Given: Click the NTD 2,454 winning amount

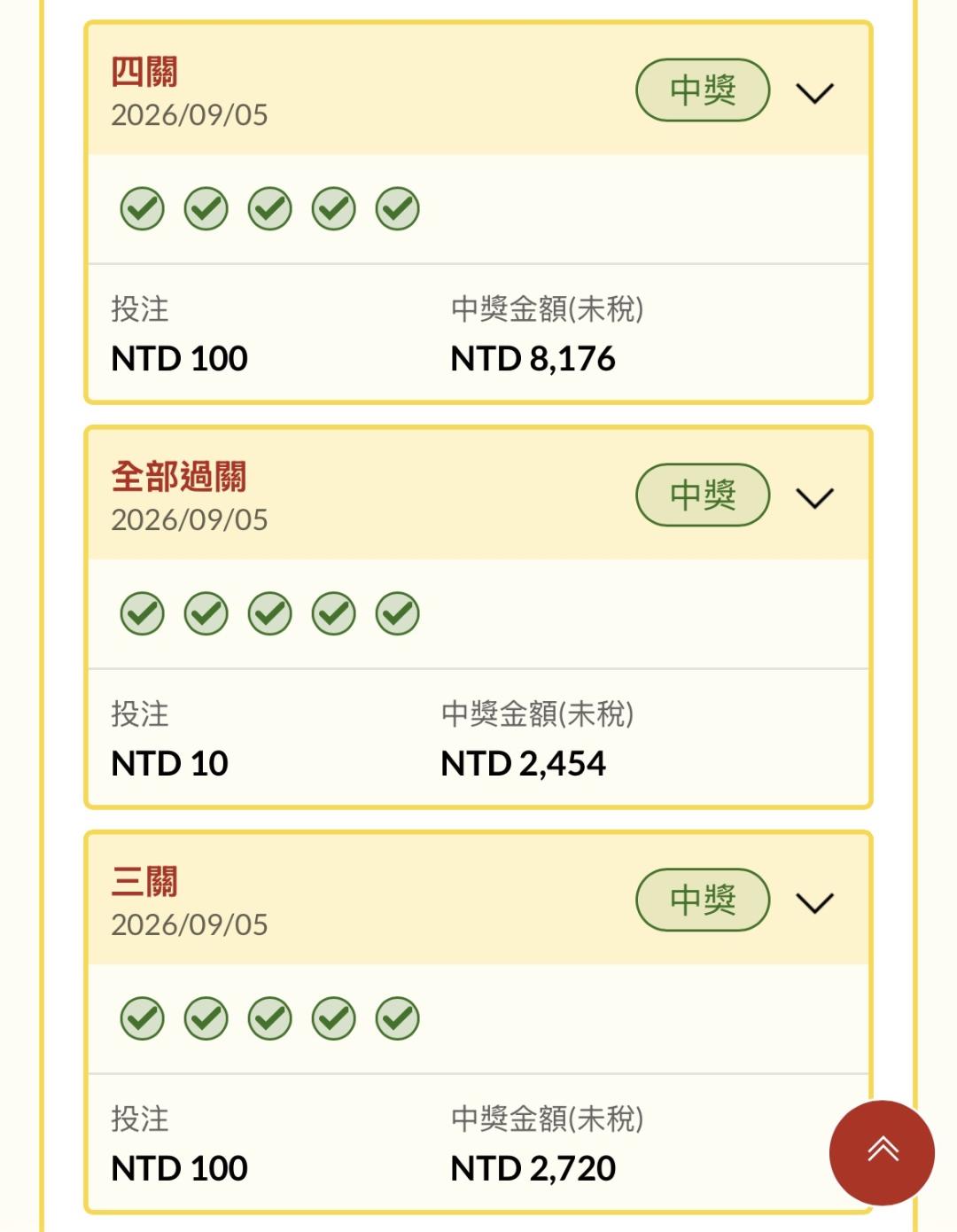Looking at the screenshot, I should click(523, 764).
